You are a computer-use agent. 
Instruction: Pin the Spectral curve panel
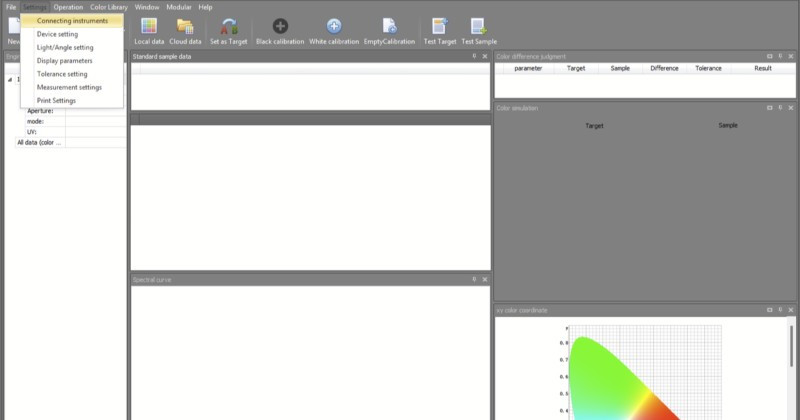[474, 280]
